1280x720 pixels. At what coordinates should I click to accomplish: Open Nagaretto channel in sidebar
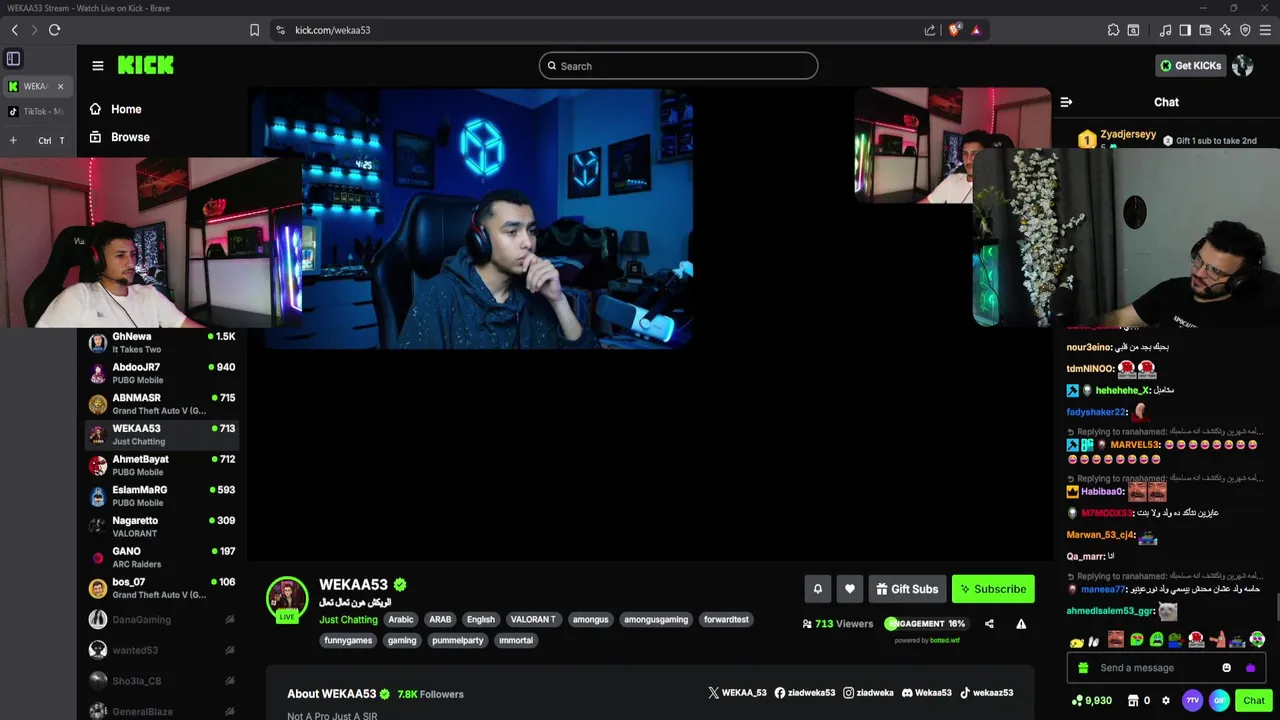pos(162,527)
